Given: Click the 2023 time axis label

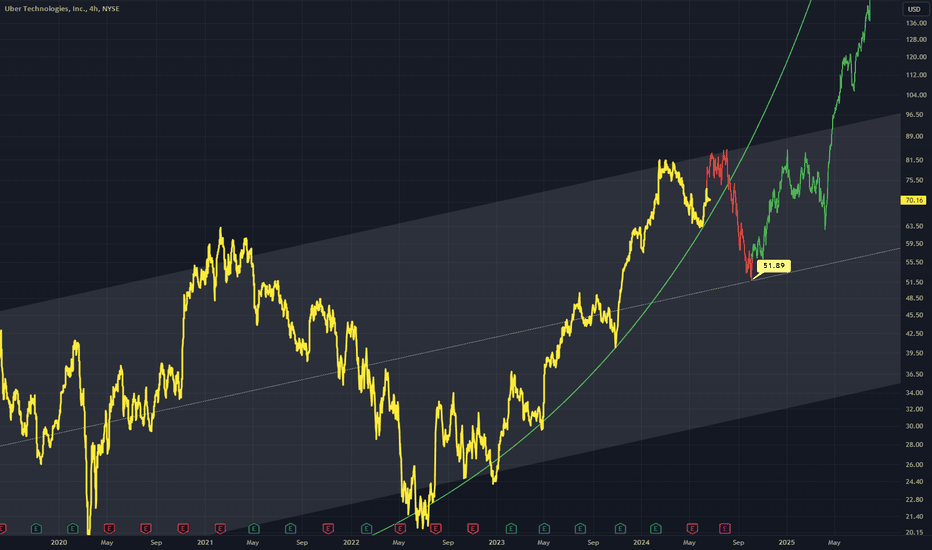Looking at the screenshot, I should 496,542.
